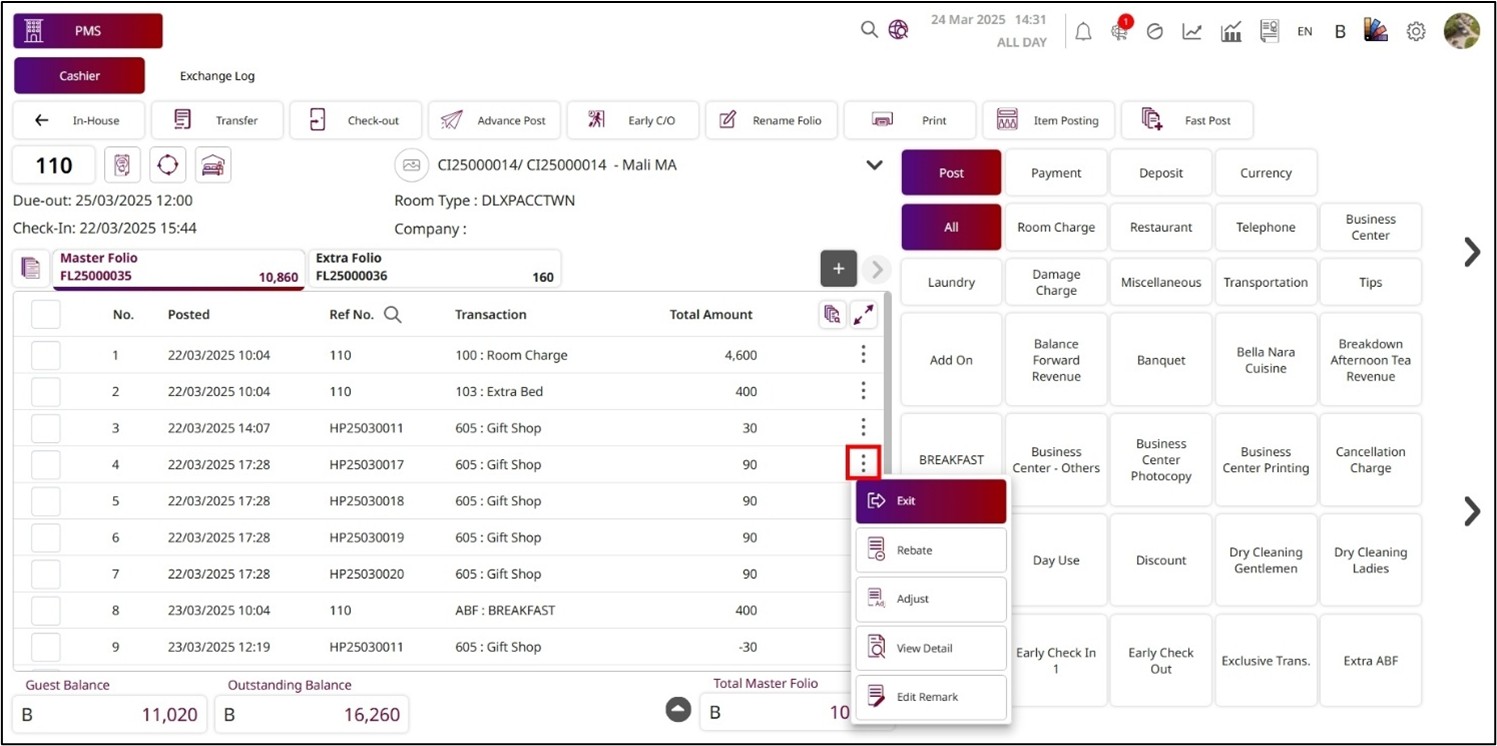
Task: Click the color theme palette icon
Action: pyautogui.click(x=1376, y=31)
